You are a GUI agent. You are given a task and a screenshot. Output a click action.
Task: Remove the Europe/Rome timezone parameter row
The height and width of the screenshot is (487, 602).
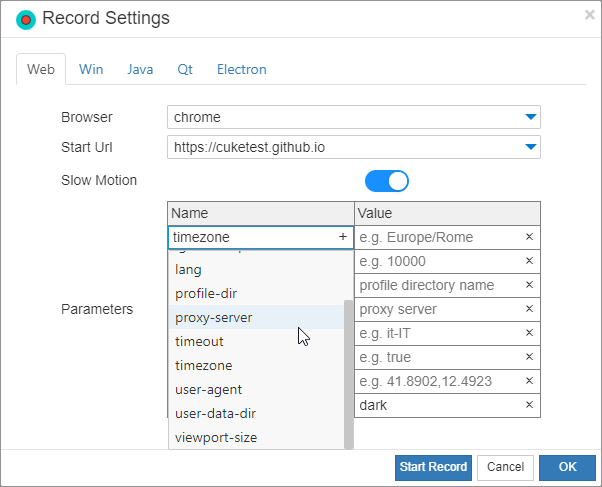[x=529, y=237]
